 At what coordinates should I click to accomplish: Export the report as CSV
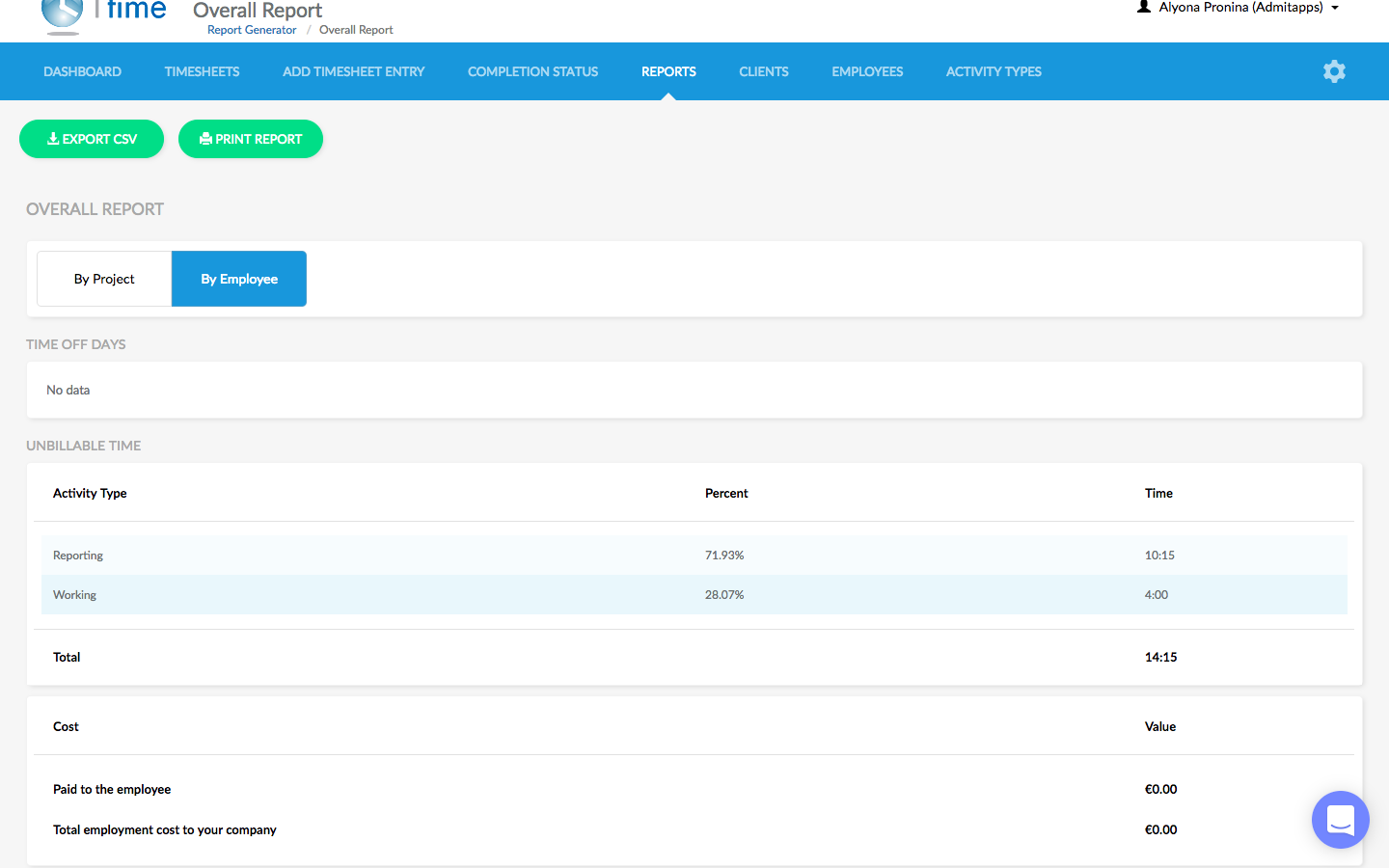pyautogui.click(x=92, y=139)
